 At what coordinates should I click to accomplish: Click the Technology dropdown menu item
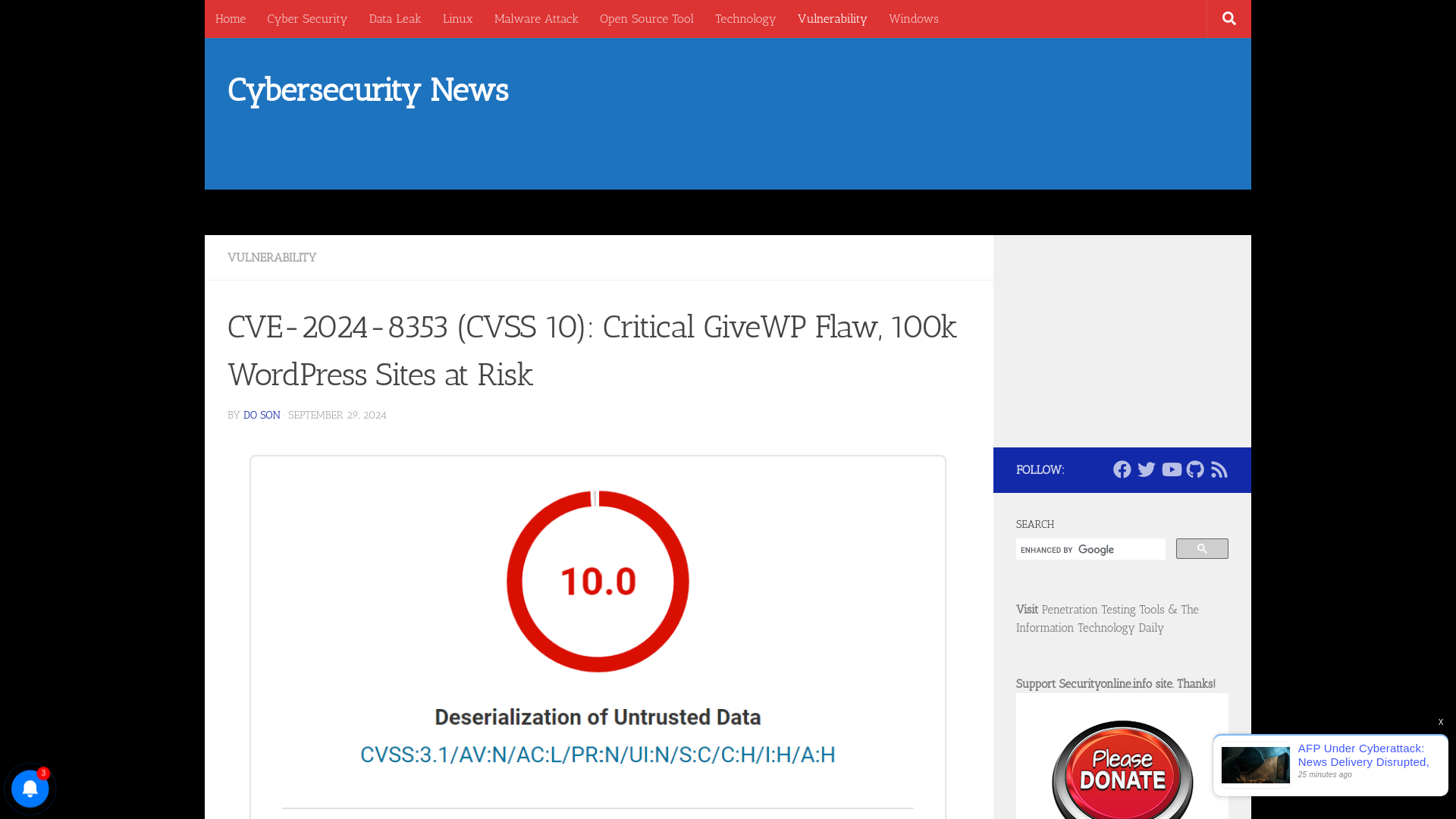[x=745, y=18]
